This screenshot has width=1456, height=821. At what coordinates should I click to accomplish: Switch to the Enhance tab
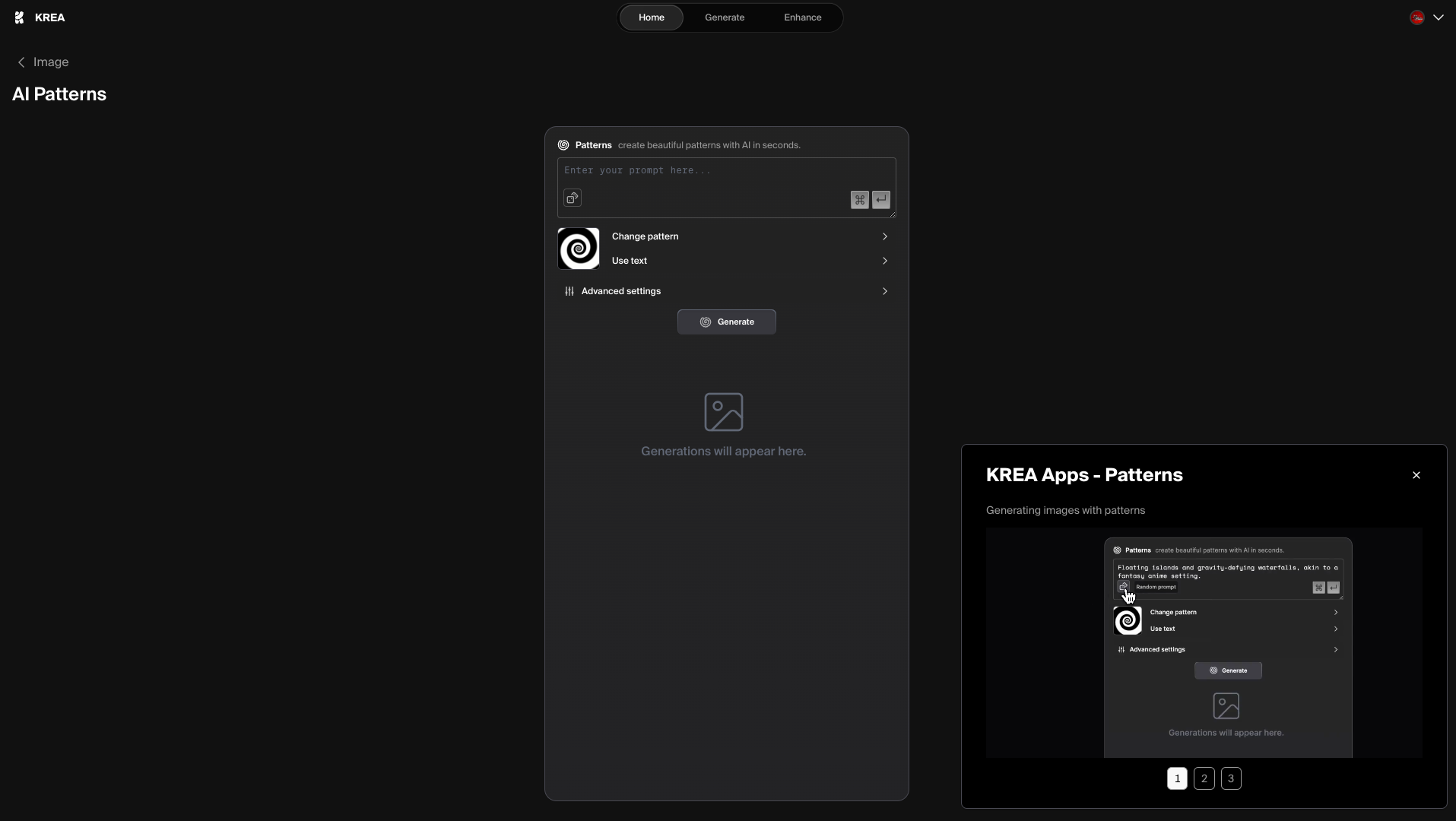802,17
